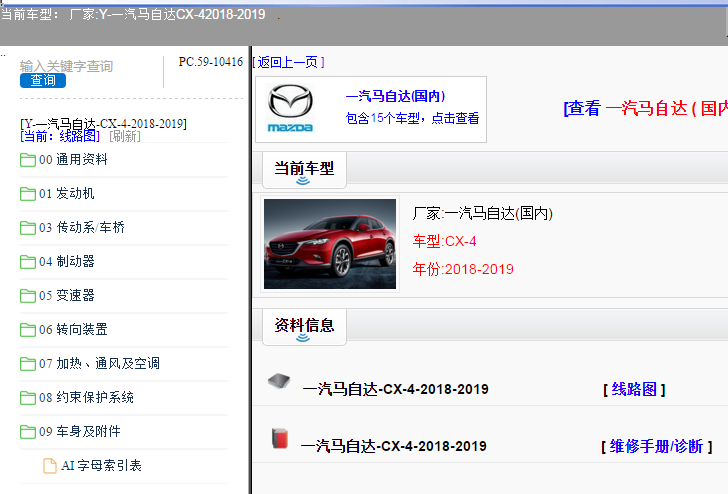Click the folder icon for 03 传动系/车桥

pos(28,228)
